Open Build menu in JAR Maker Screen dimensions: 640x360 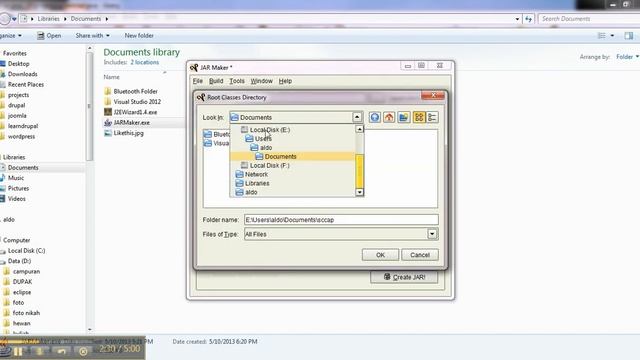[x=216, y=81]
